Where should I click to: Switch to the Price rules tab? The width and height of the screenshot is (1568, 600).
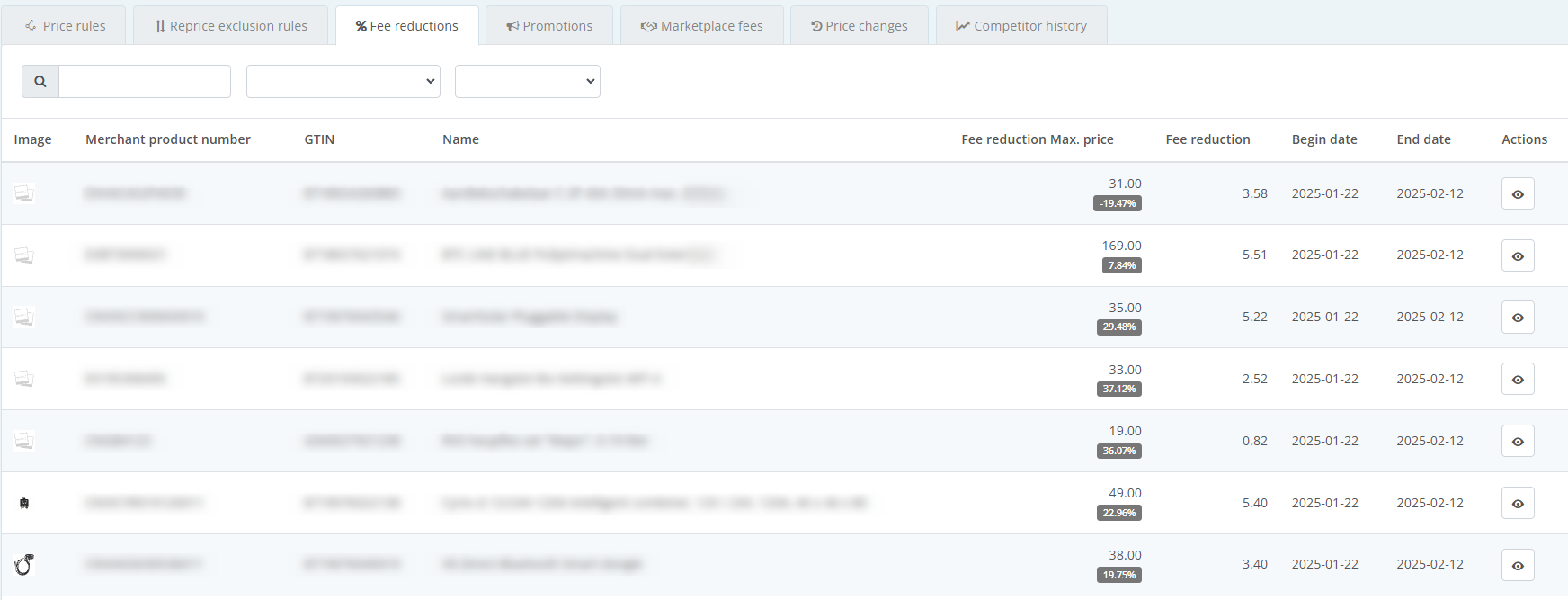coord(65,26)
